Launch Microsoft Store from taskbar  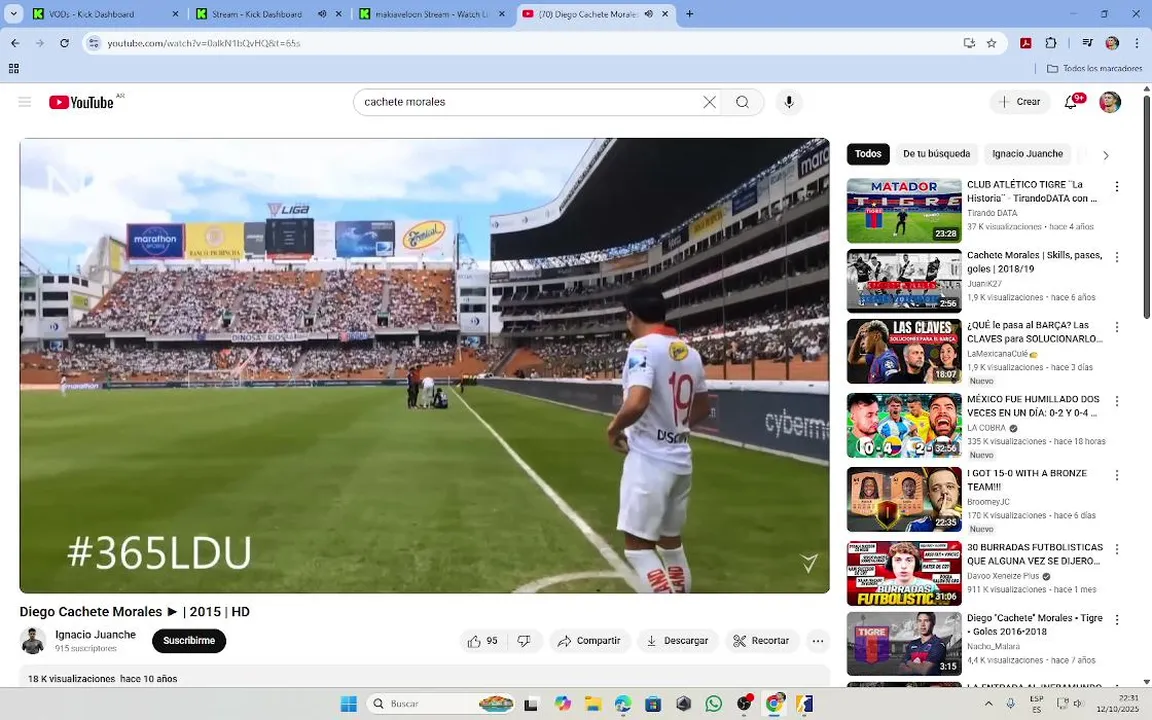[652, 704]
